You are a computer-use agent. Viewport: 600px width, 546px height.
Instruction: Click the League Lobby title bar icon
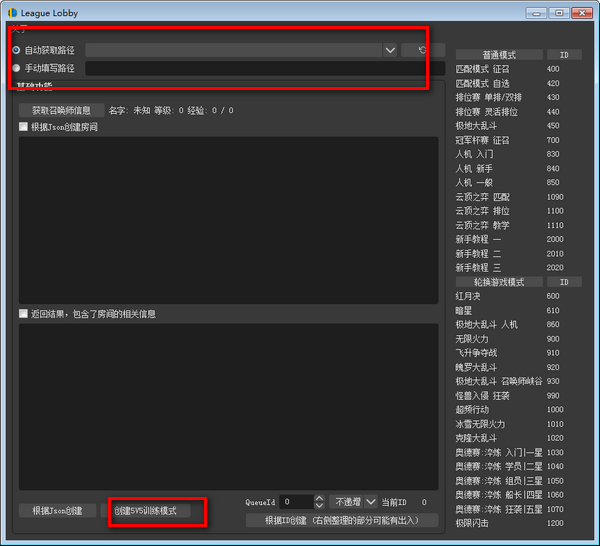[13, 13]
